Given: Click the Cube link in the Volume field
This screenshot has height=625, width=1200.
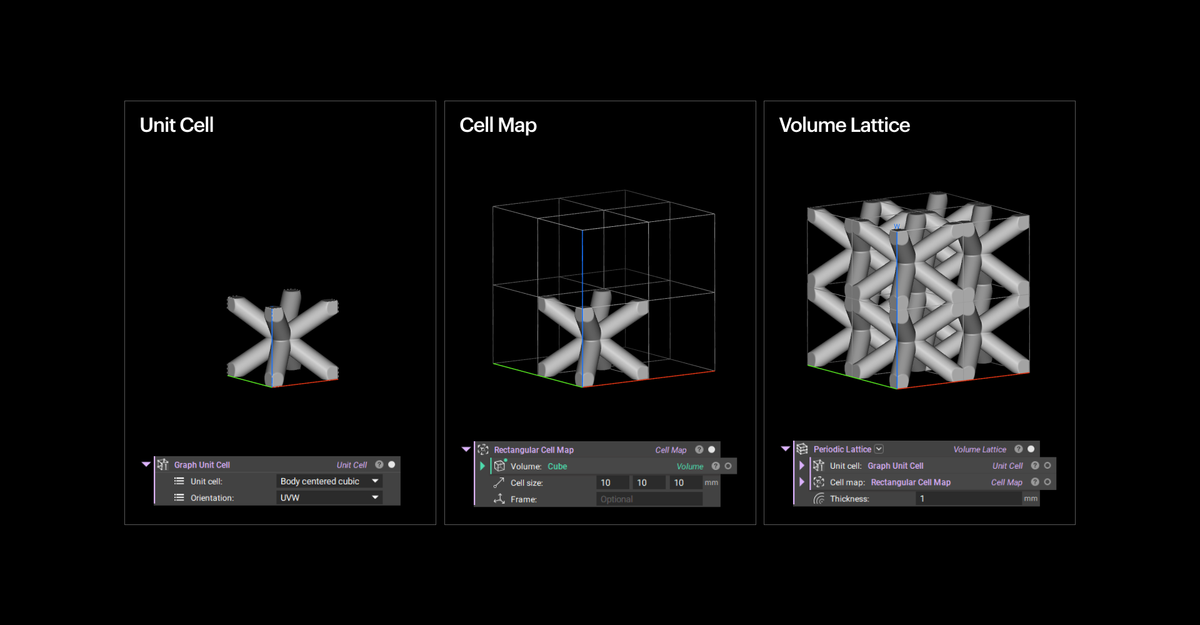Looking at the screenshot, I should coord(557,465).
